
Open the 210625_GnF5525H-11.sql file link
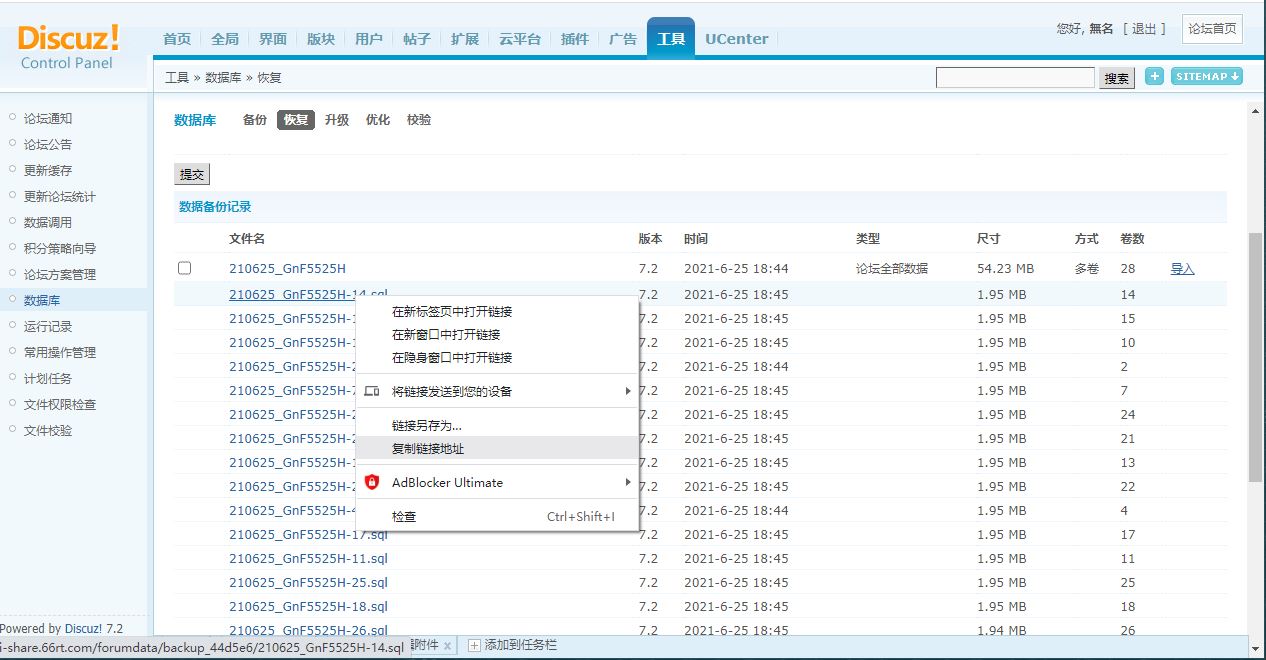click(308, 559)
